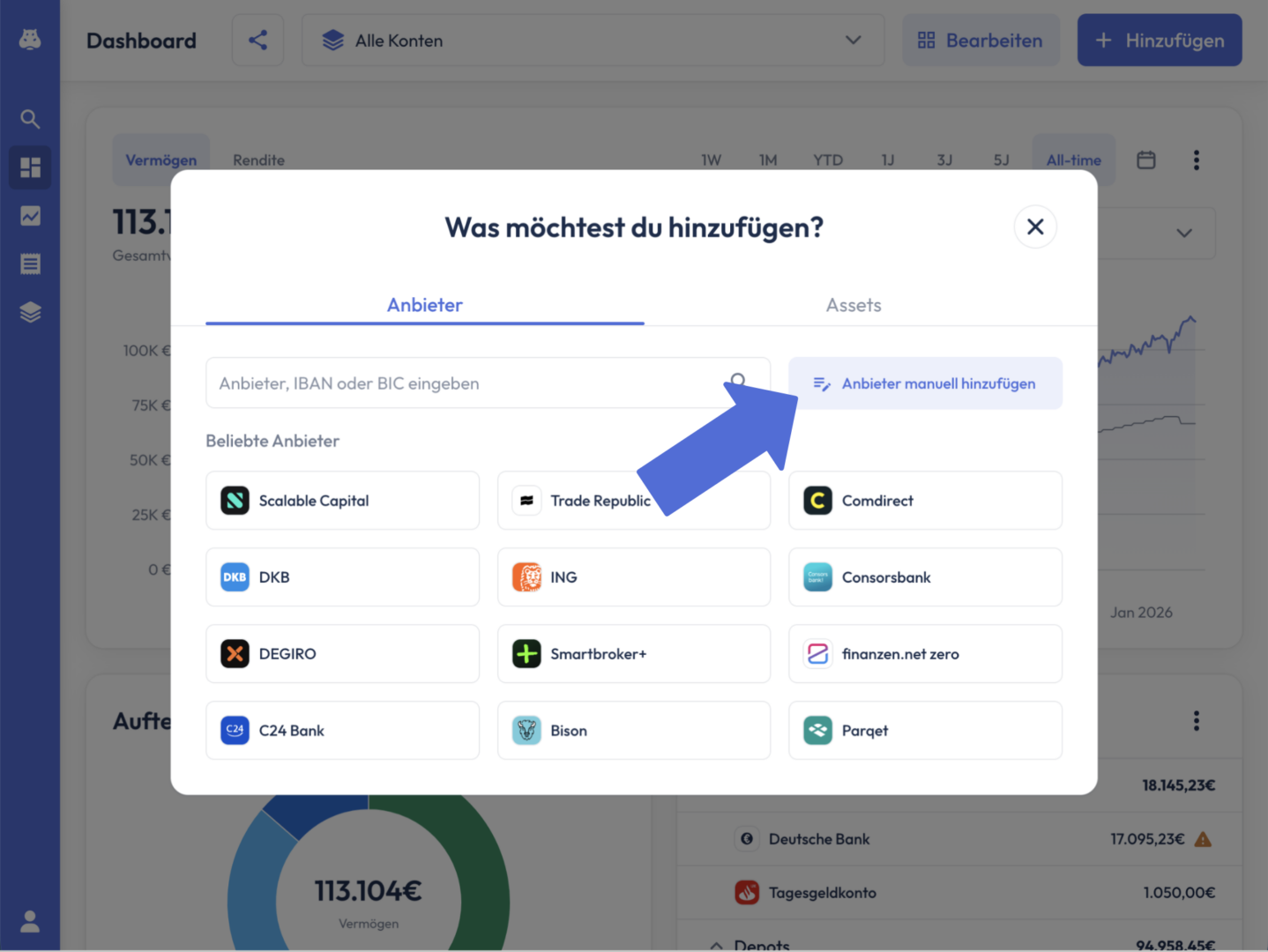Click Anbieter manuell hinzufügen button
The width and height of the screenshot is (1268, 952).
point(925,383)
